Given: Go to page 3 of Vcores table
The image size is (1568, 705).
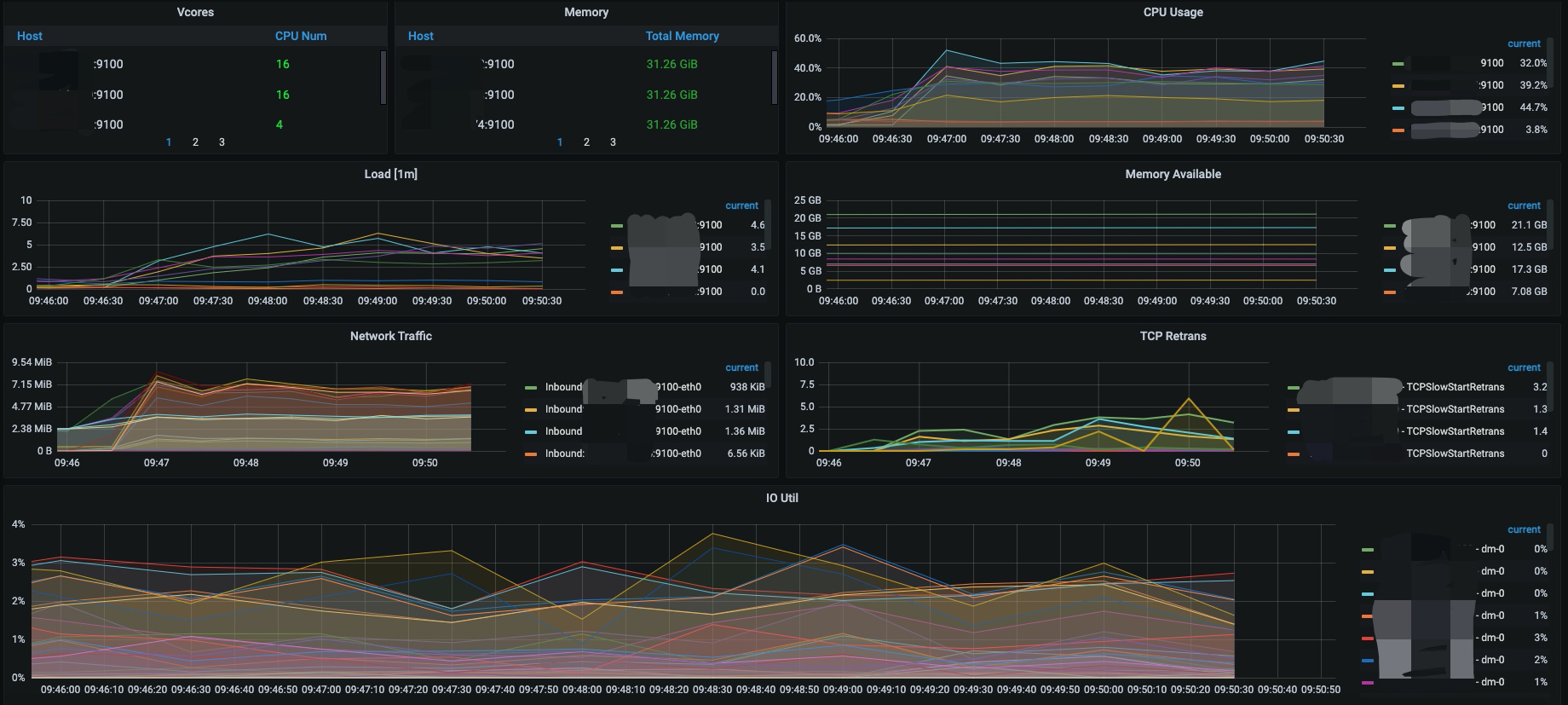Looking at the screenshot, I should coord(222,142).
